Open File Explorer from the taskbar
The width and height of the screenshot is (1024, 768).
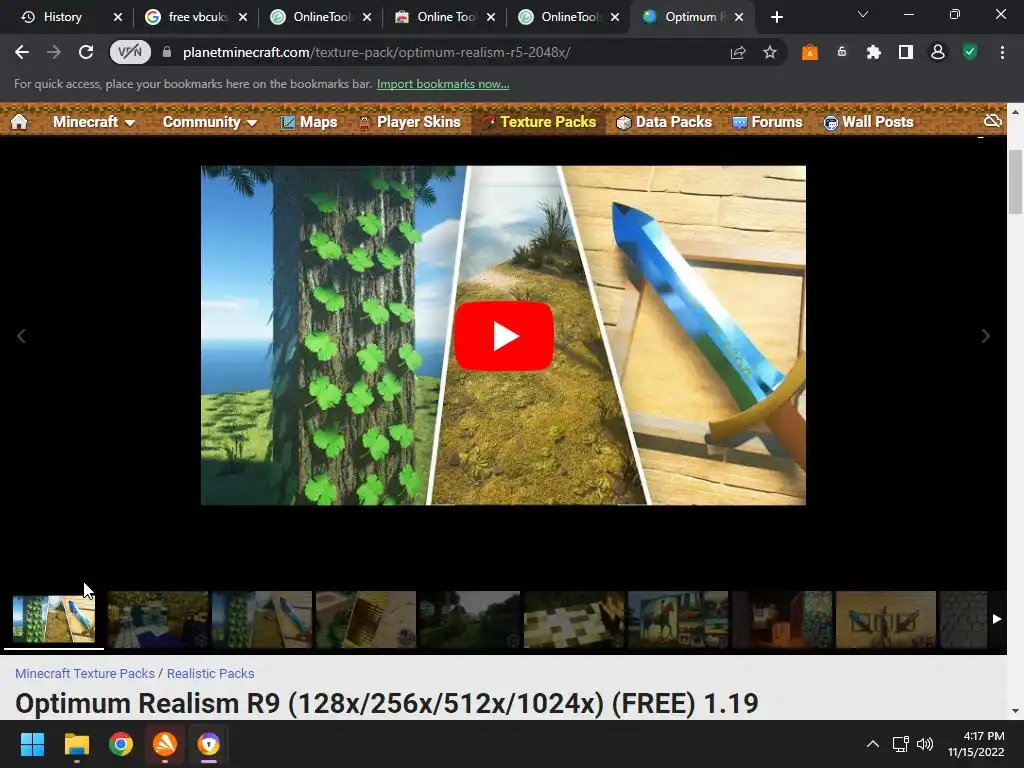coord(76,744)
